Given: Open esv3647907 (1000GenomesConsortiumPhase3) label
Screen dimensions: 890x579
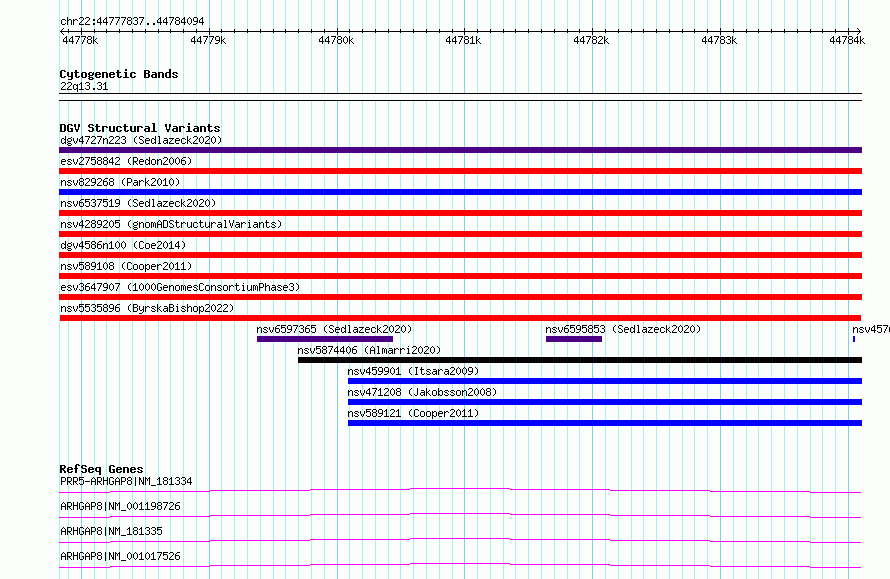Looking at the screenshot, I should click(180, 287).
